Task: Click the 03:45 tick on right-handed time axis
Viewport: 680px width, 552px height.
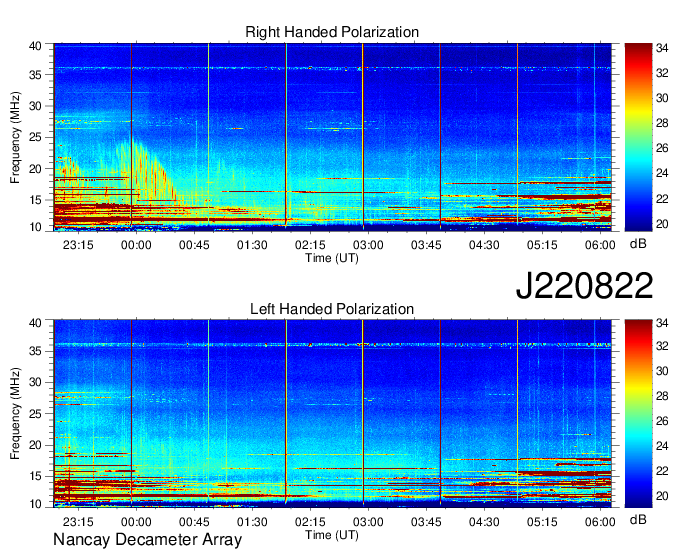Action: (426, 245)
